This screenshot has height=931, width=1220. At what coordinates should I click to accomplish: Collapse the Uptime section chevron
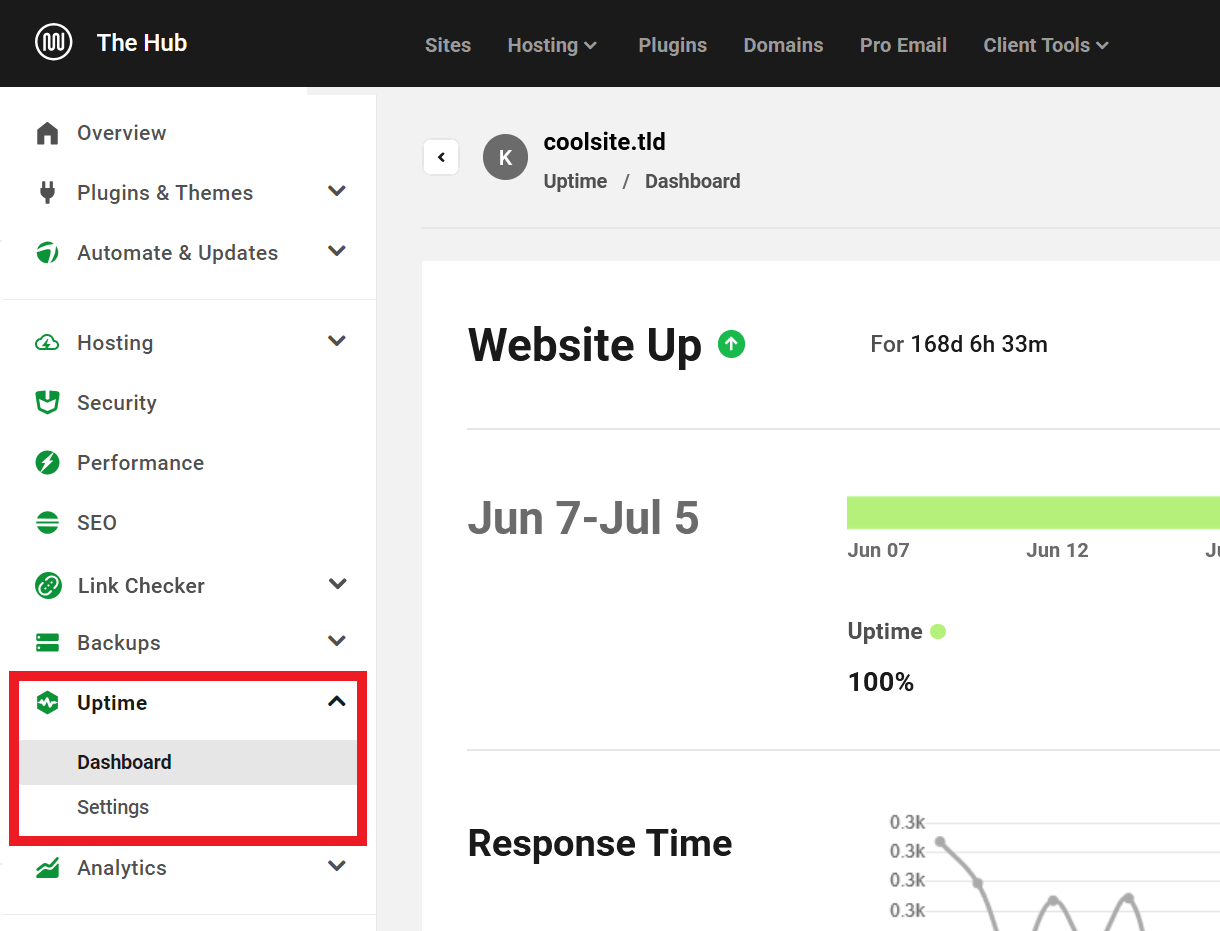tap(337, 702)
